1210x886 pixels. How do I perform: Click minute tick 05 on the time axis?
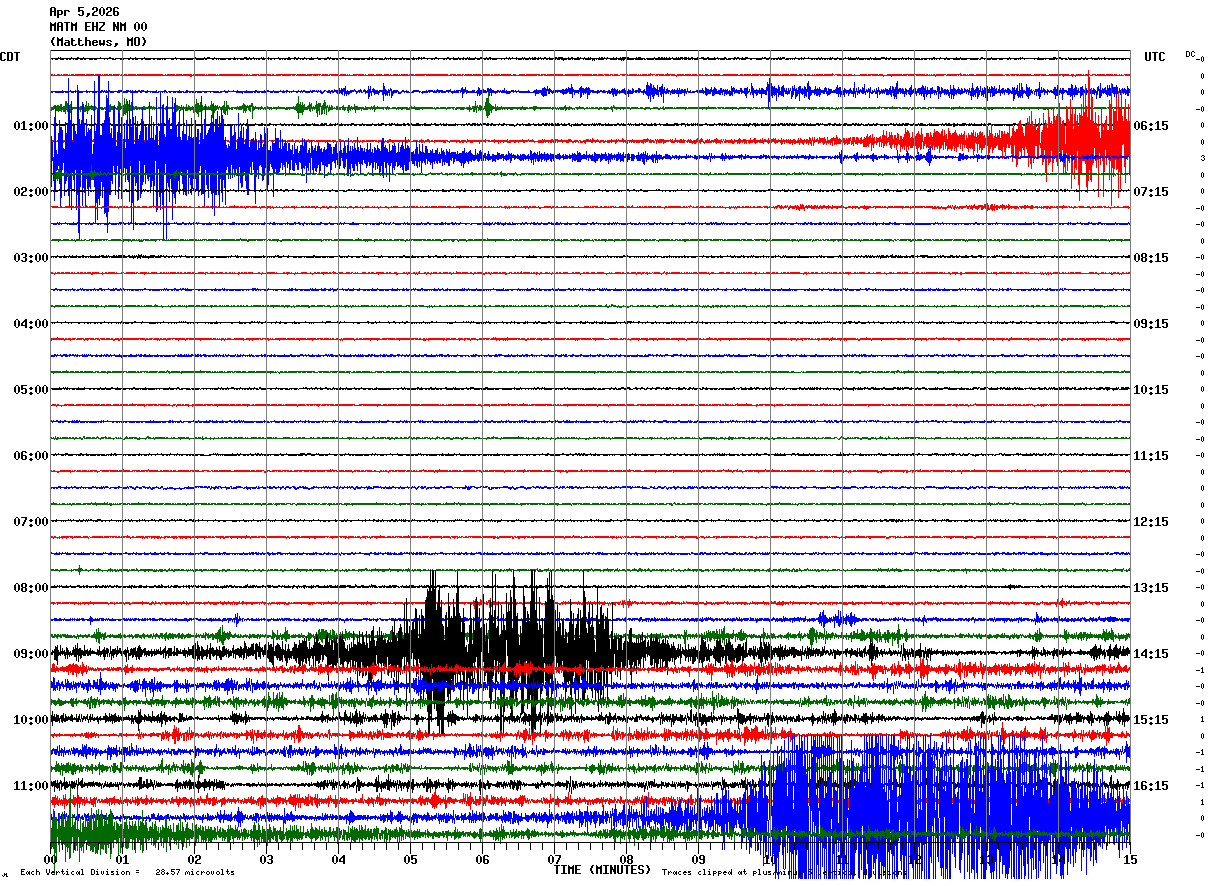[x=410, y=860]
